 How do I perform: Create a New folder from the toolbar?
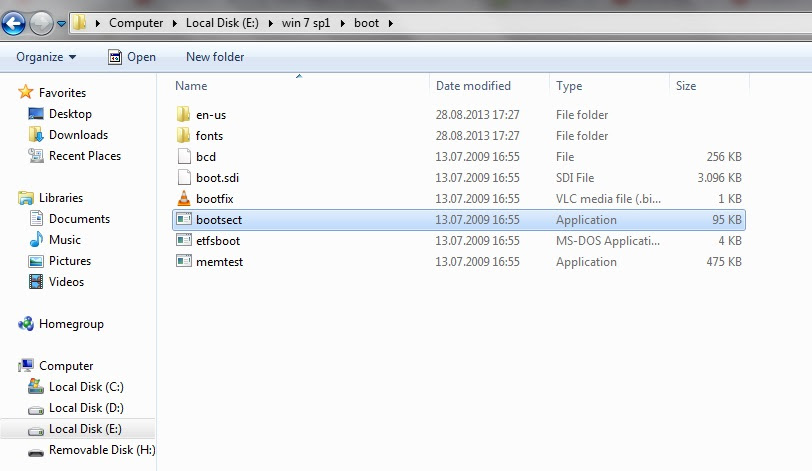tap(215, 57)
